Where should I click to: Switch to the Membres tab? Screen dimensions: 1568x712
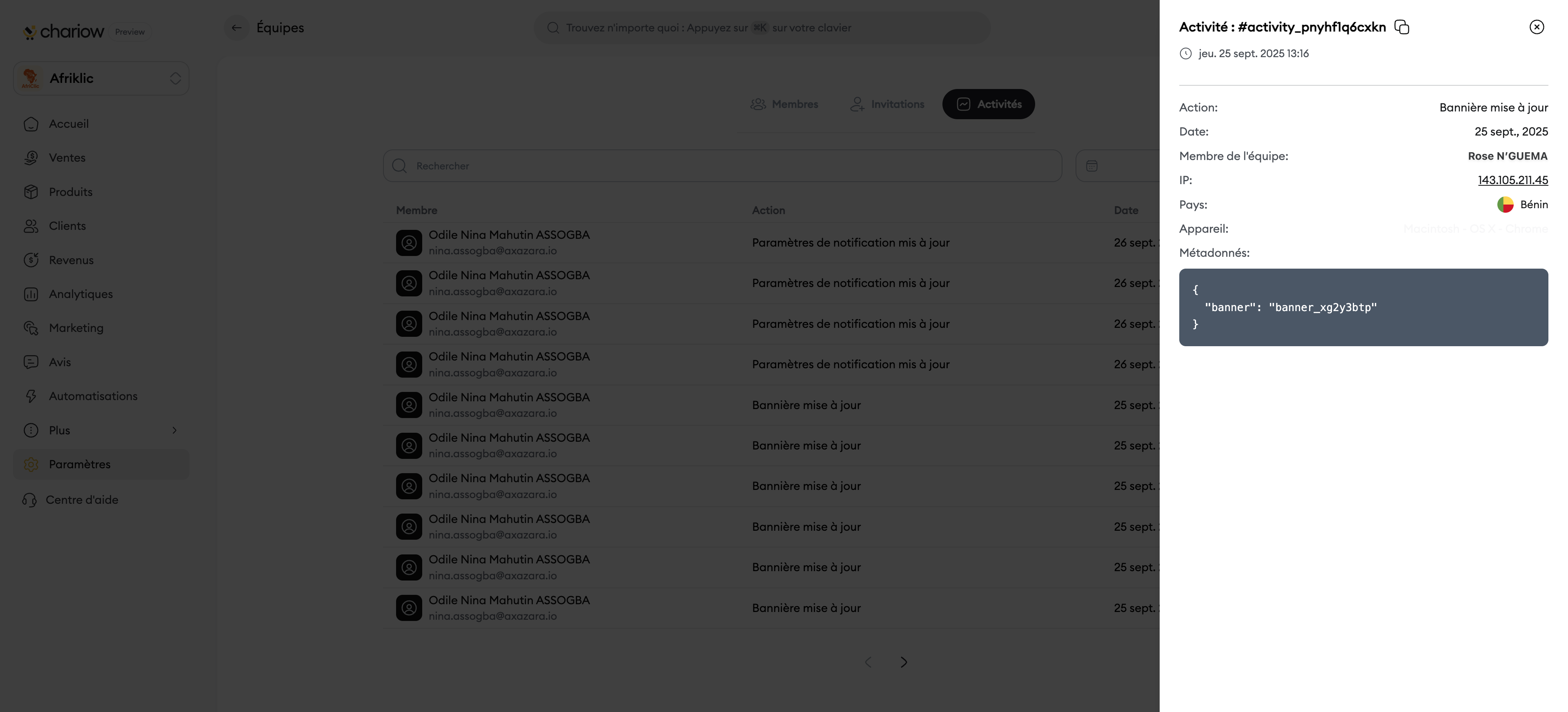(x=784, y=104)
